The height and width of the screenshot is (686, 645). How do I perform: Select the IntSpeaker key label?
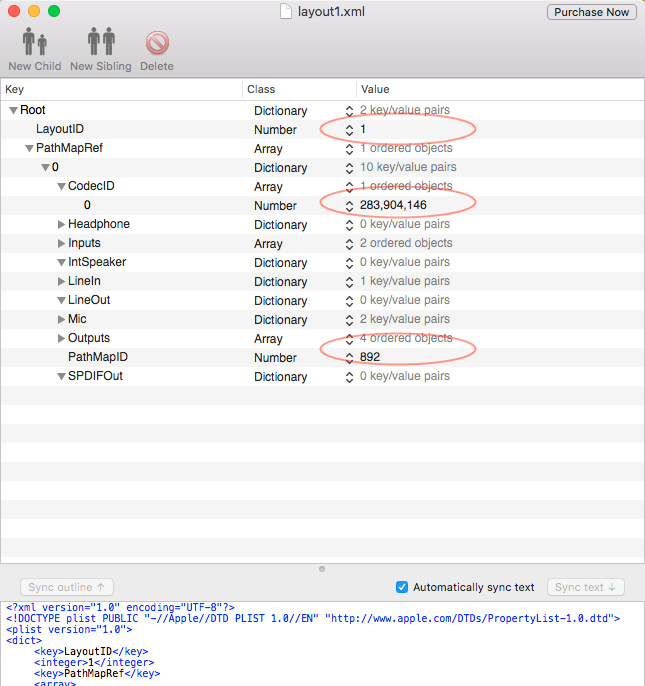point(97,262)
